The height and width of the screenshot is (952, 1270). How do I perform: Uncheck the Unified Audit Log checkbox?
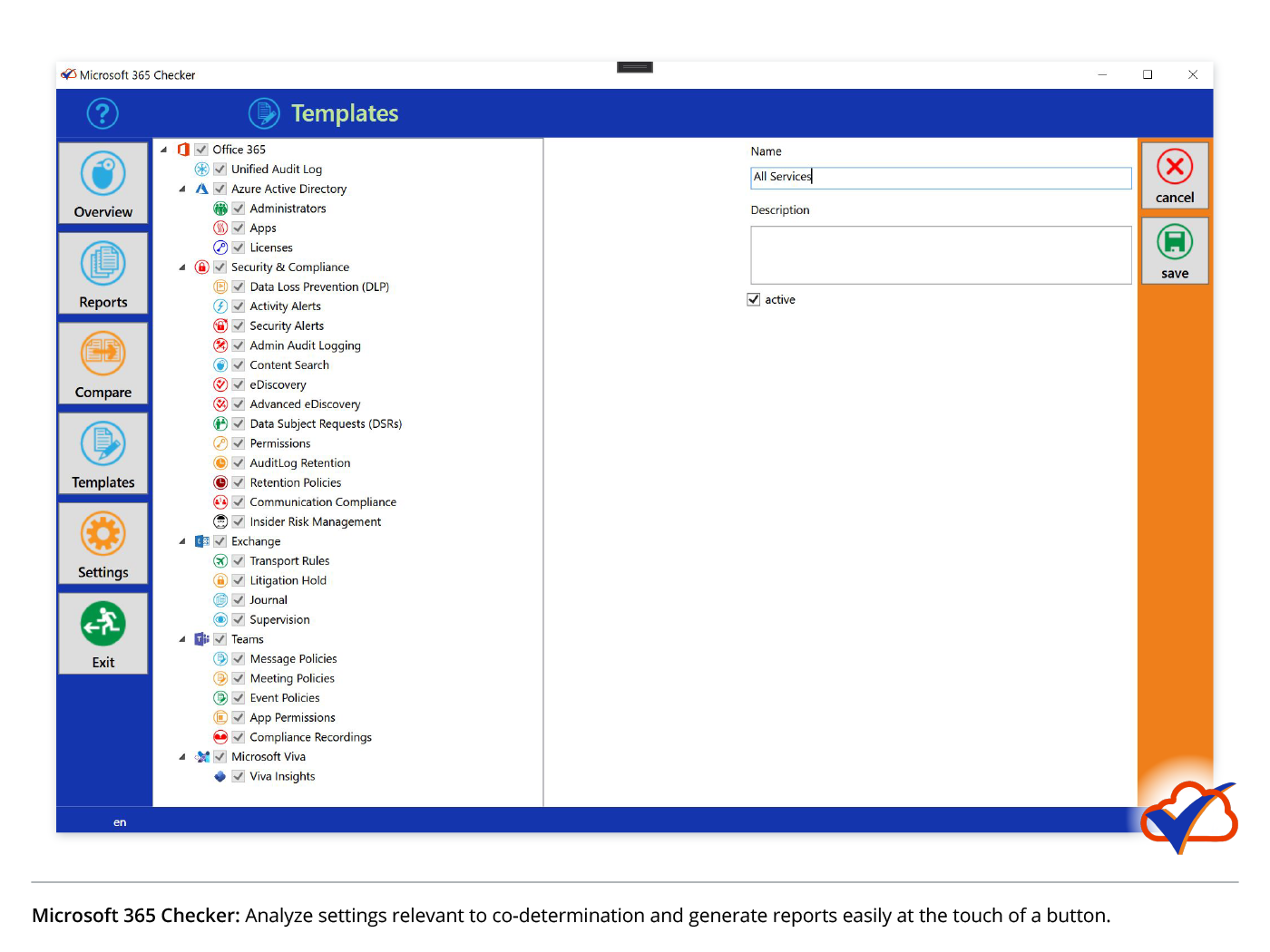pos(220,170)
